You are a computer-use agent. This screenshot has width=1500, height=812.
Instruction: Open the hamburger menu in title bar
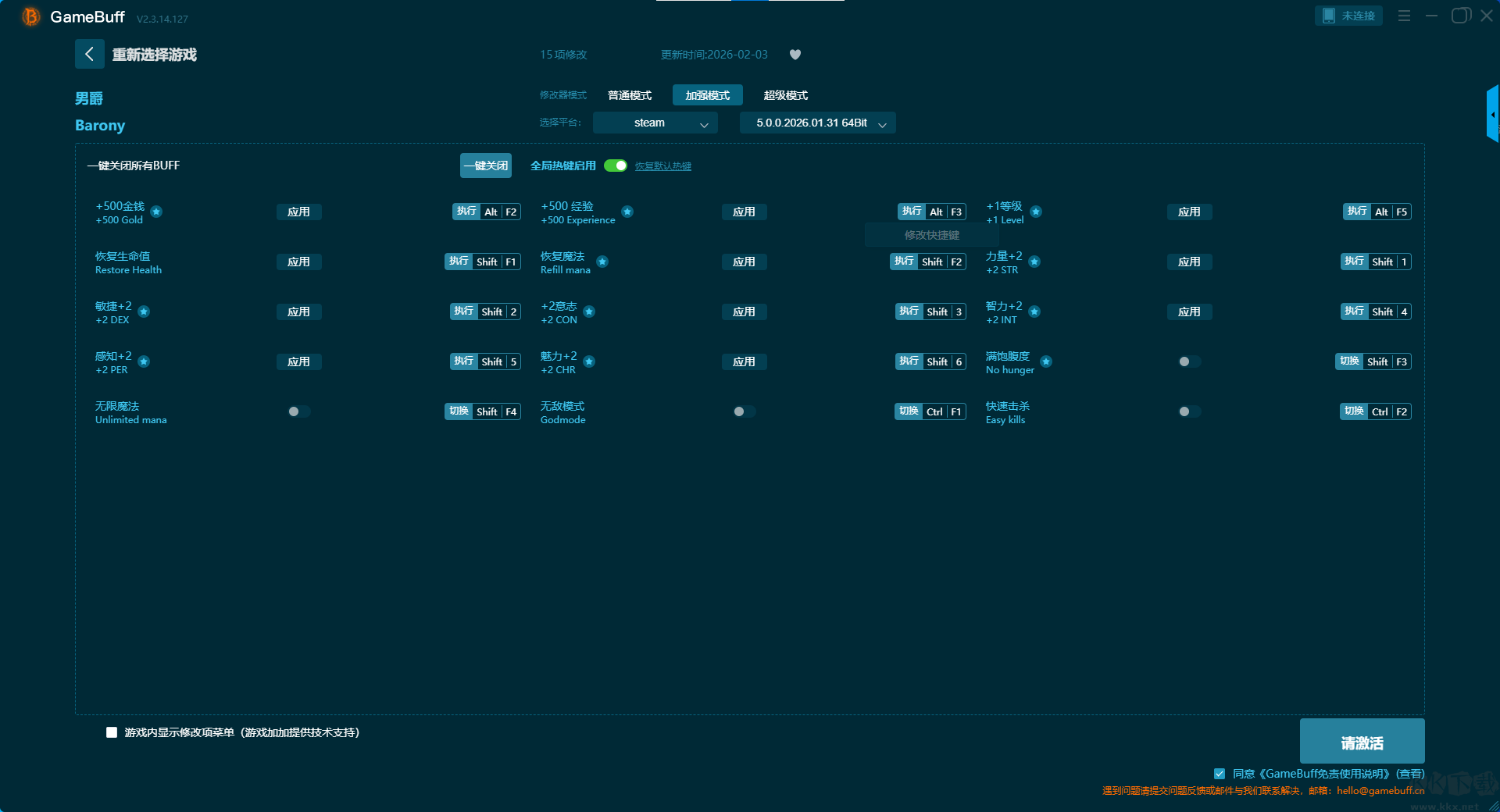(1404, 16)
